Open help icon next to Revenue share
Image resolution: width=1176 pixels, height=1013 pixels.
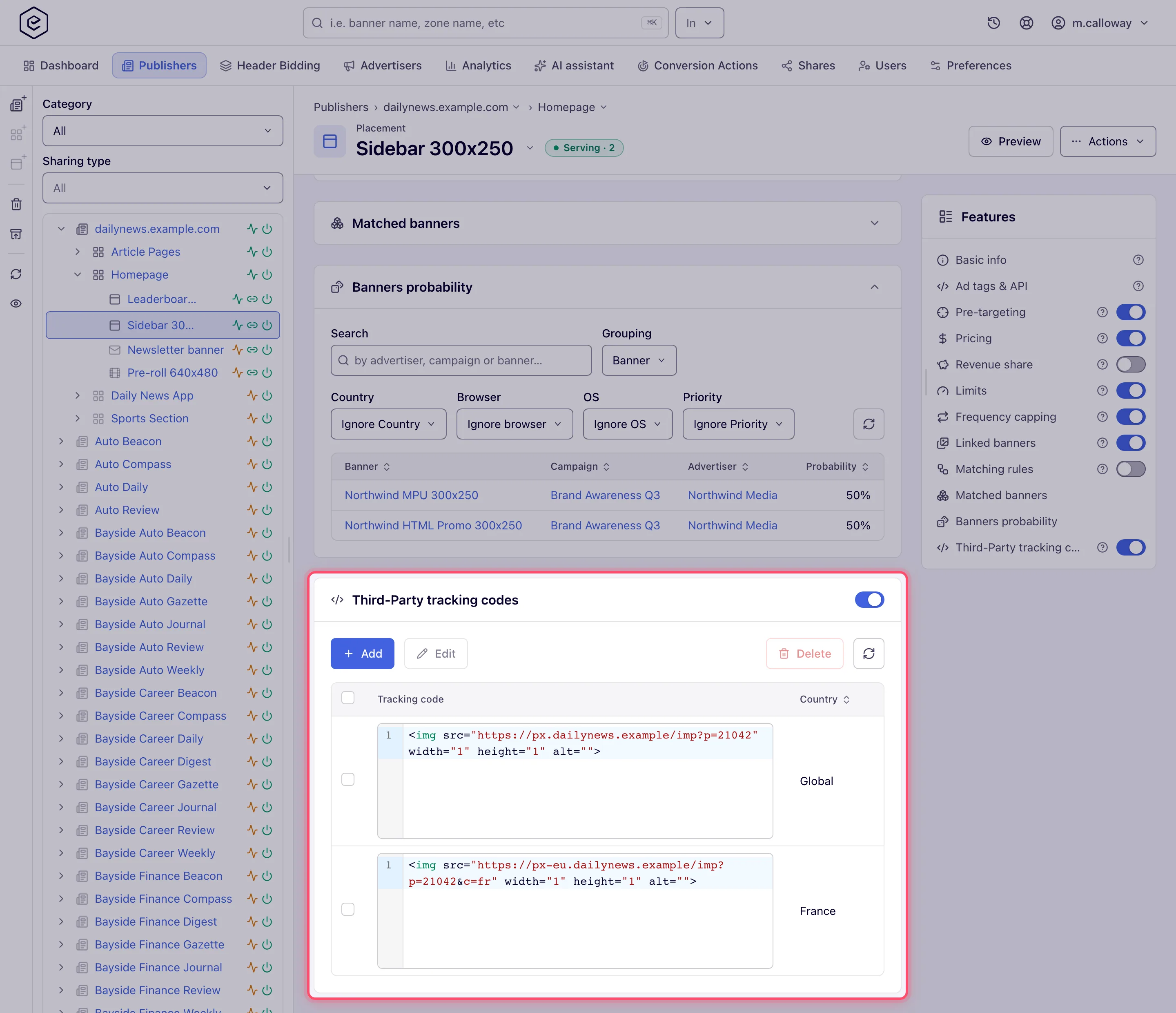coord(1102,364)
